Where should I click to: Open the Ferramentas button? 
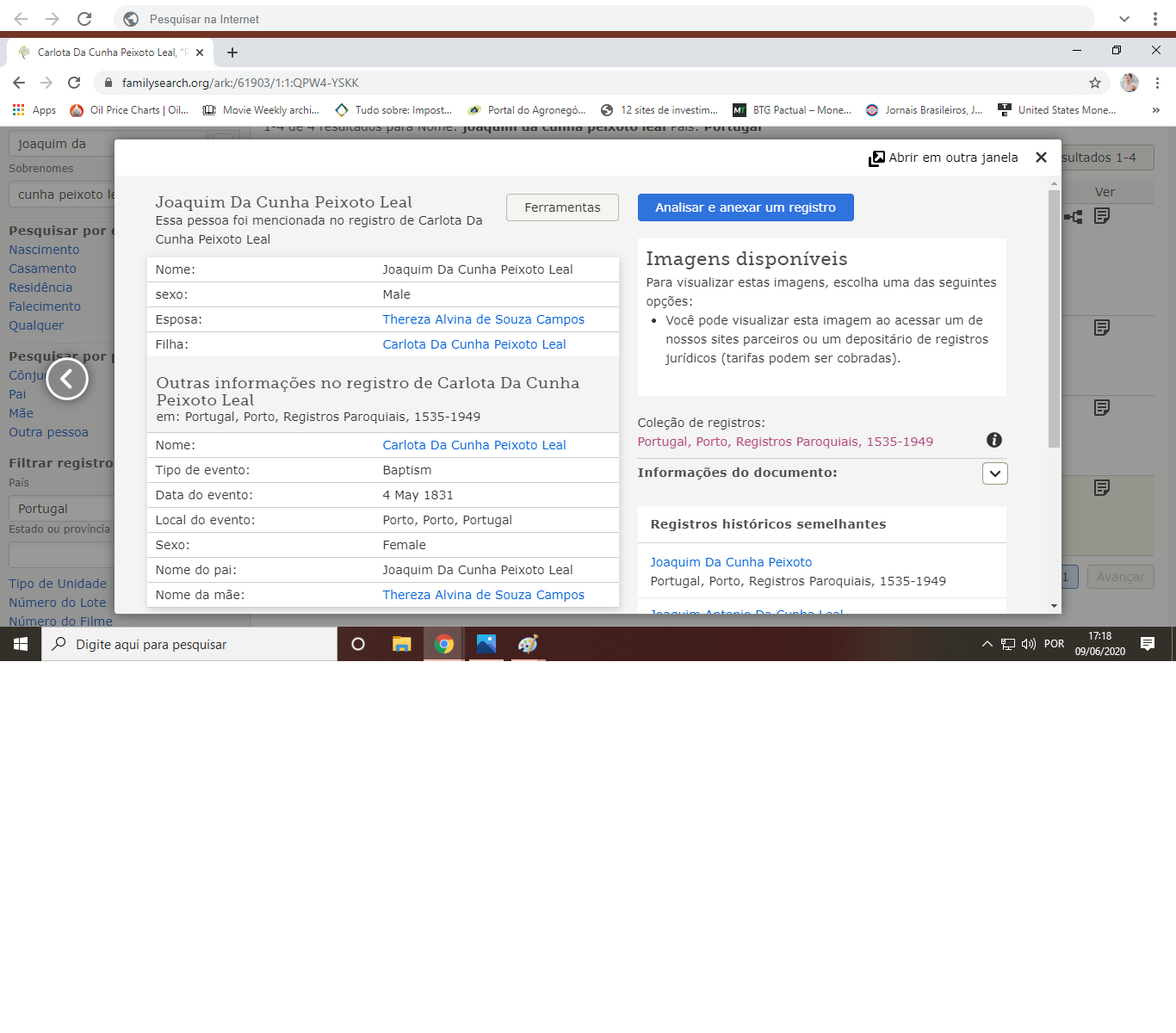pos(562,207)
